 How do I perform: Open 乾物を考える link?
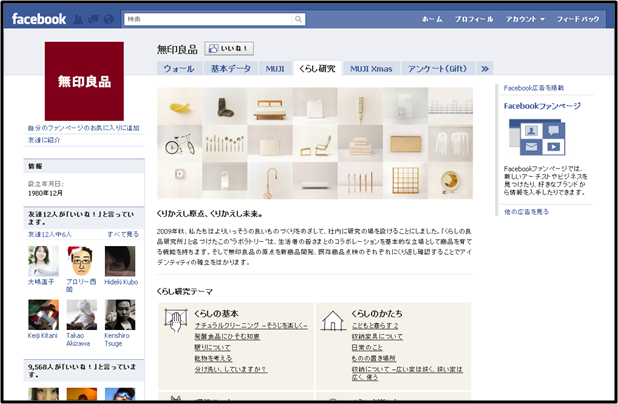pyautogui.click(x=213, y=358)
